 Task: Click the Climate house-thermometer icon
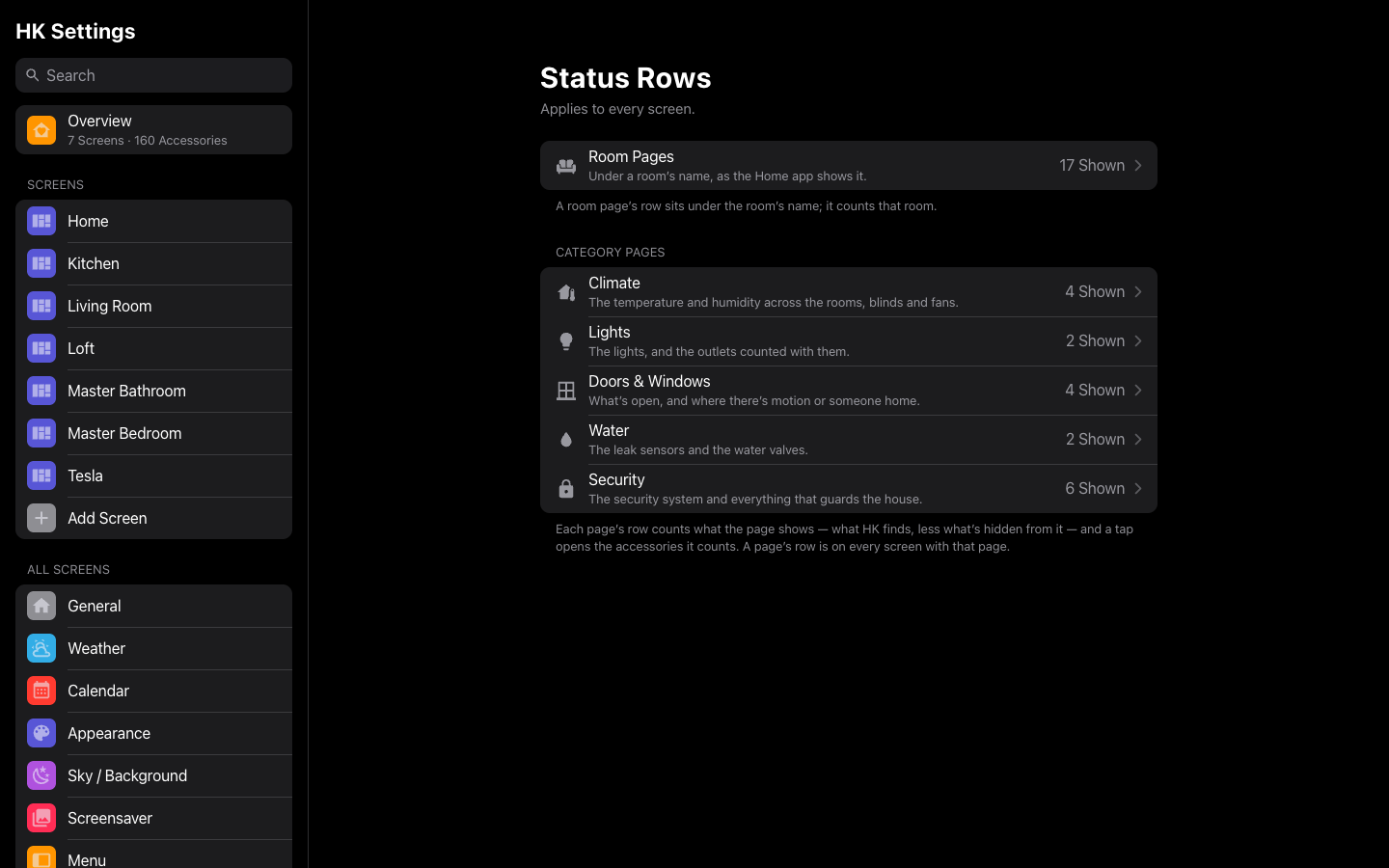[566, 292]
